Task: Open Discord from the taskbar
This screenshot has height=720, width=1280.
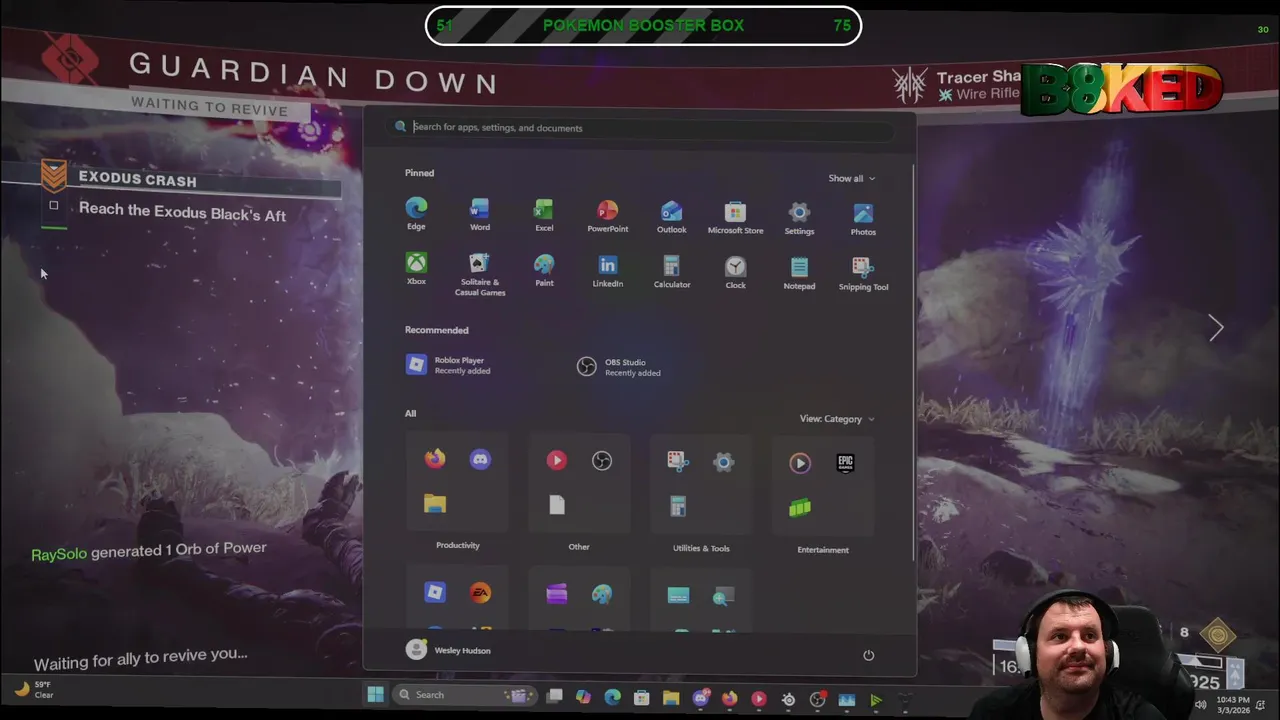Action: pyautogui.click(x=701, y=698)
